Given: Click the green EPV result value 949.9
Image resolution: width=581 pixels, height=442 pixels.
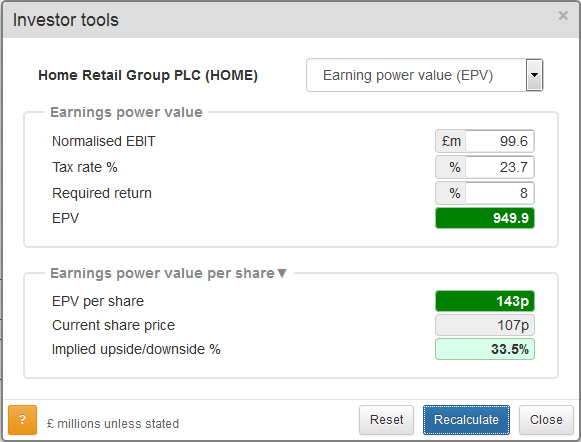Looking at the screenshot, I should click(485, 218).
